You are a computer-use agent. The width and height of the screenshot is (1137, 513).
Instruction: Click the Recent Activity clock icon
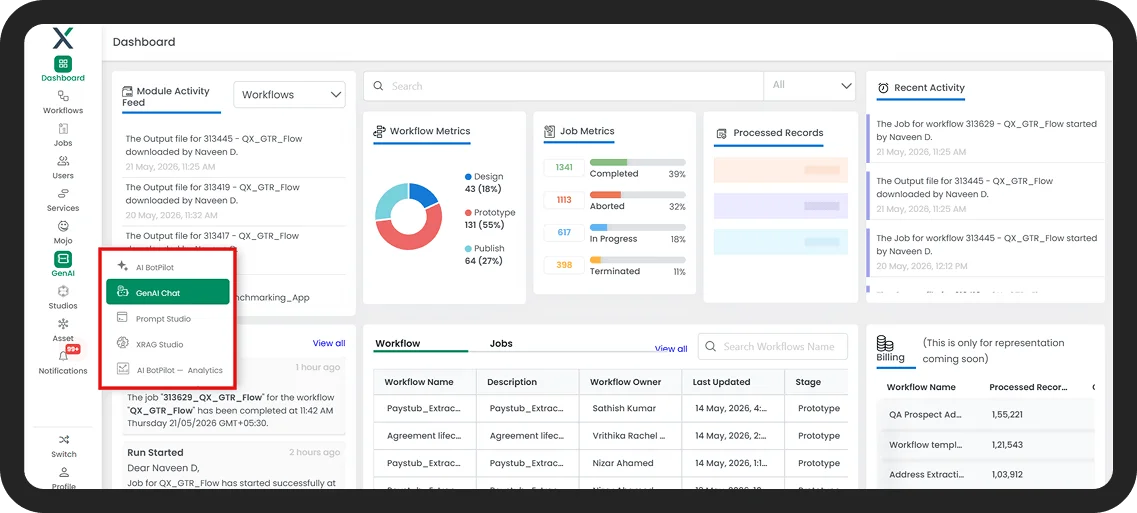(883, 88)
